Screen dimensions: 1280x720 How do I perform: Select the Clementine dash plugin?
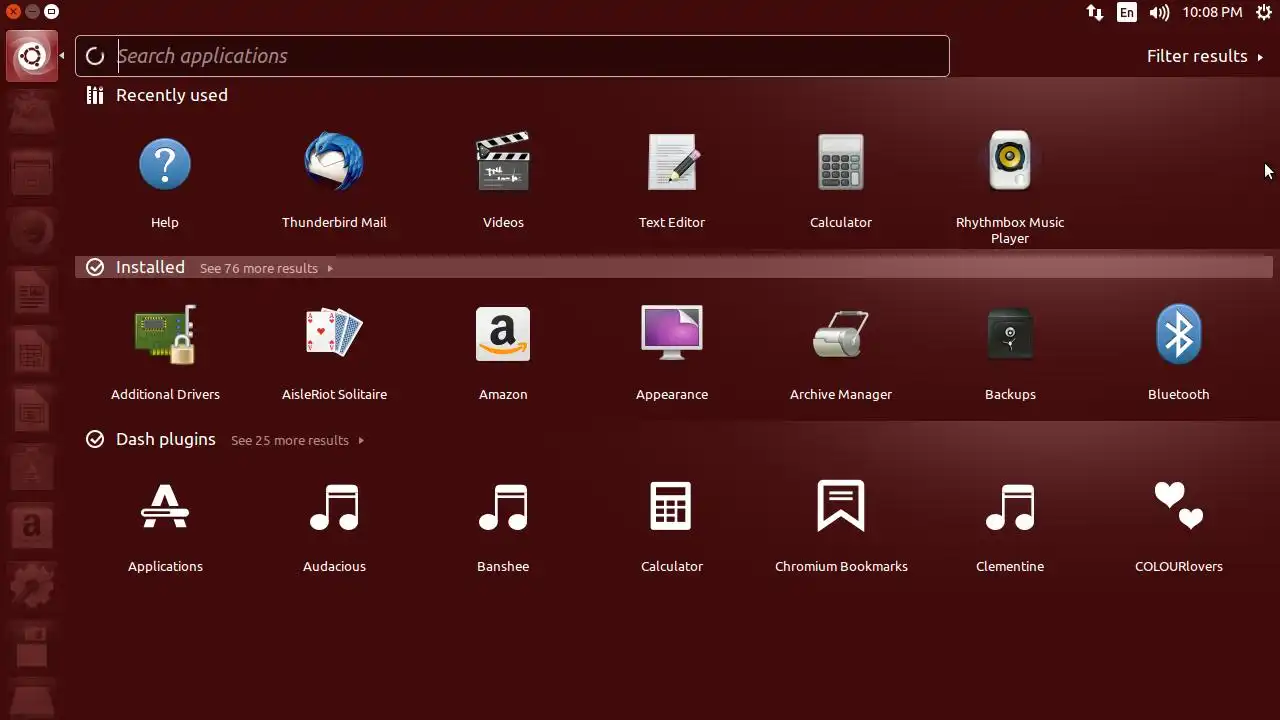pos(1010,507)
